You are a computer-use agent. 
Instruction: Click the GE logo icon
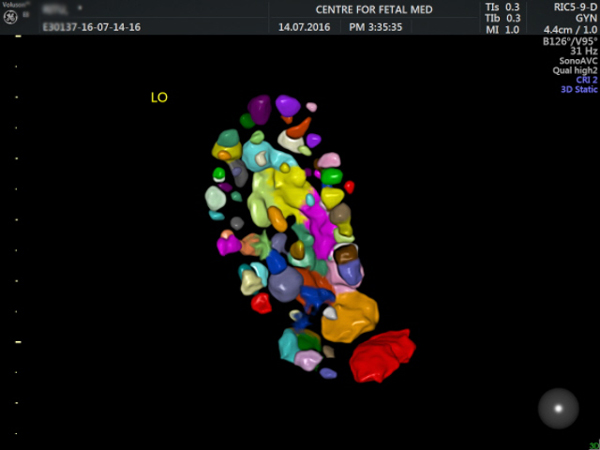pos(10,17)
